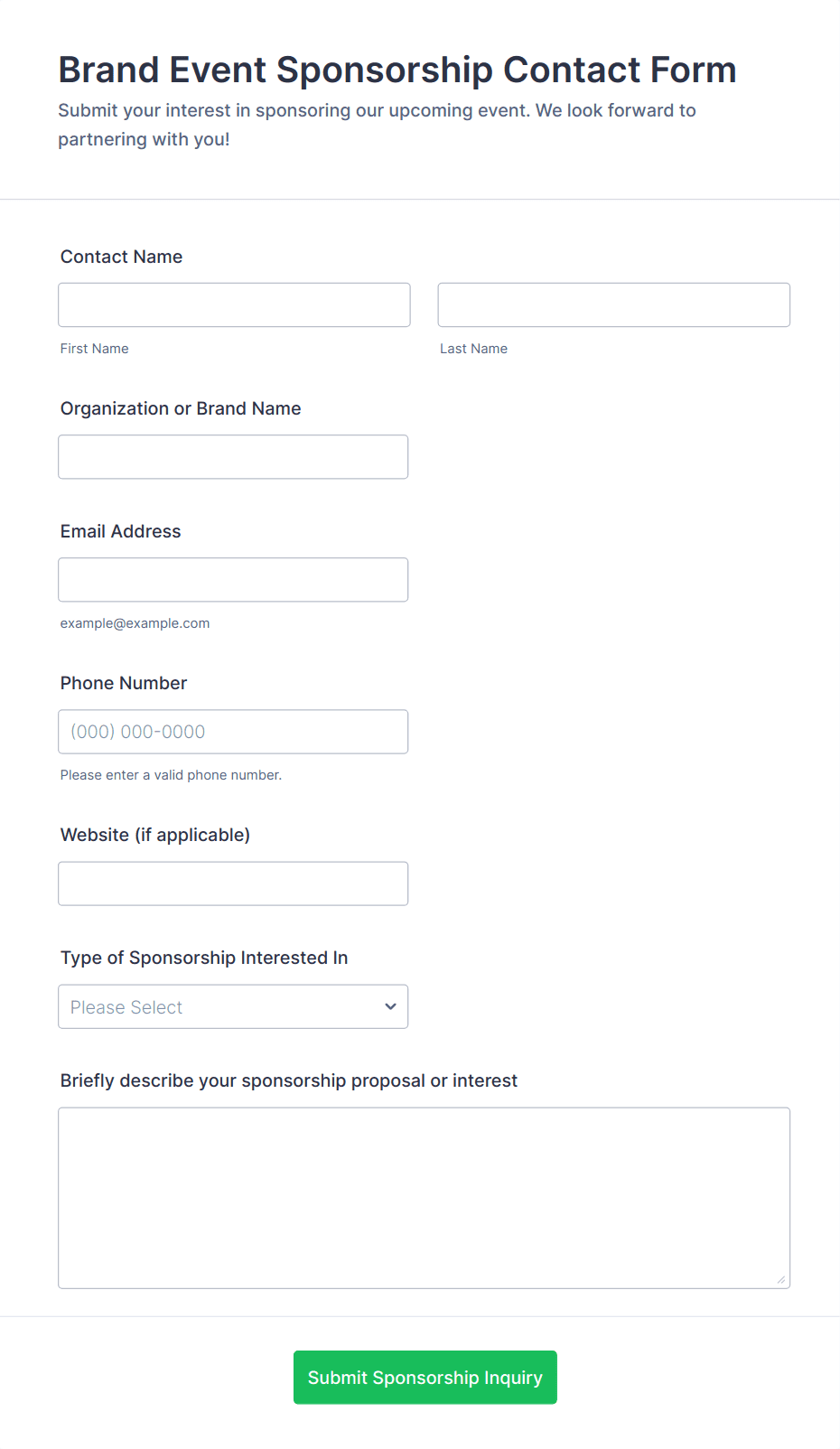Click the Brand Event Sponsorship Contact Form heading
This screenshot has height=1449, width=840.
click(397, 70)
